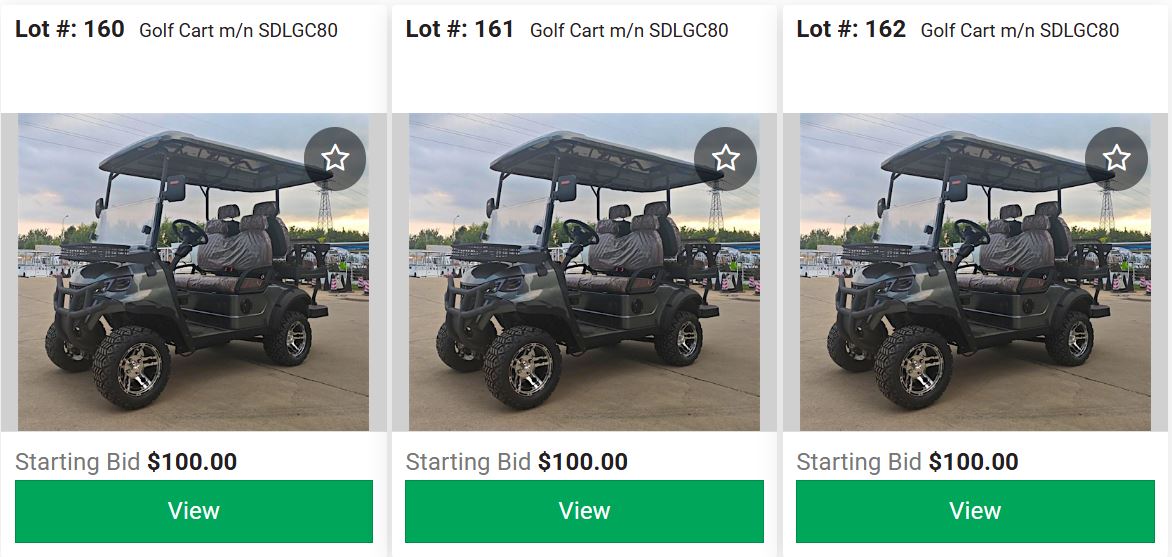Click the 'Lot #: 161' heading
1172x557 pixels.
coord(460,29)
